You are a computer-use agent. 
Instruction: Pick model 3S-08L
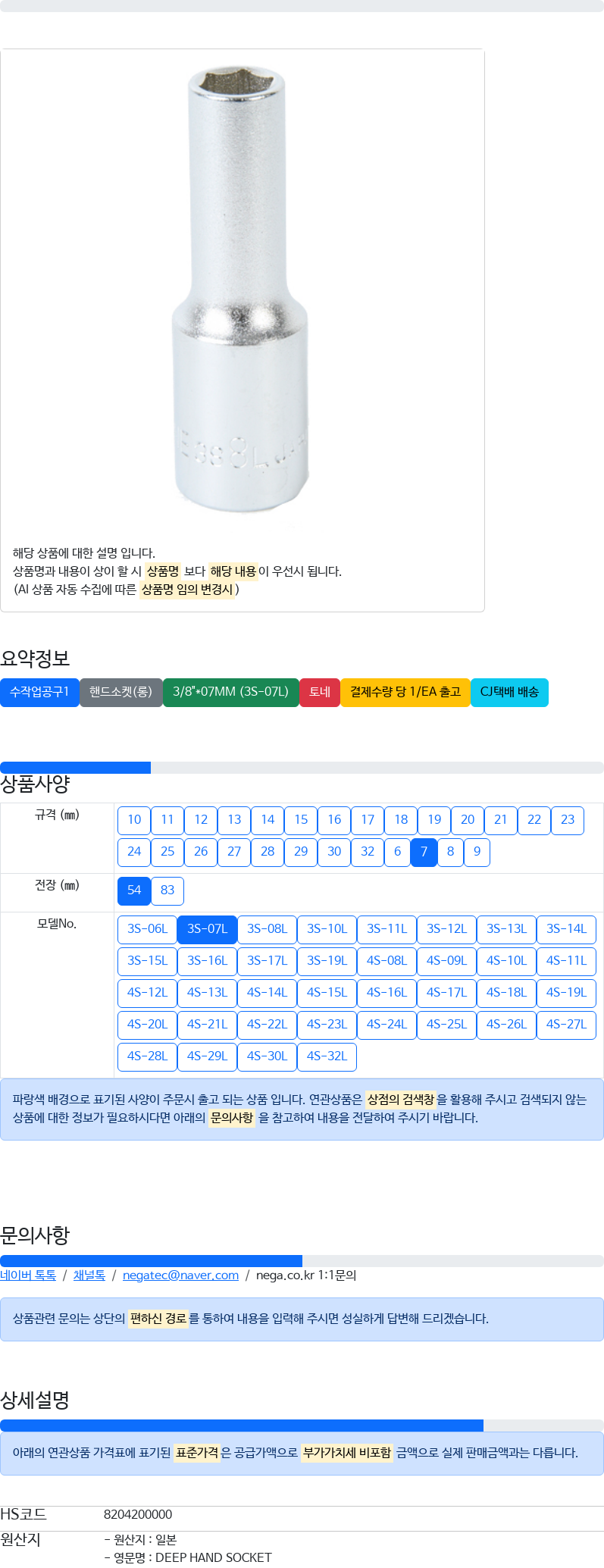click(x=267, y=929)
